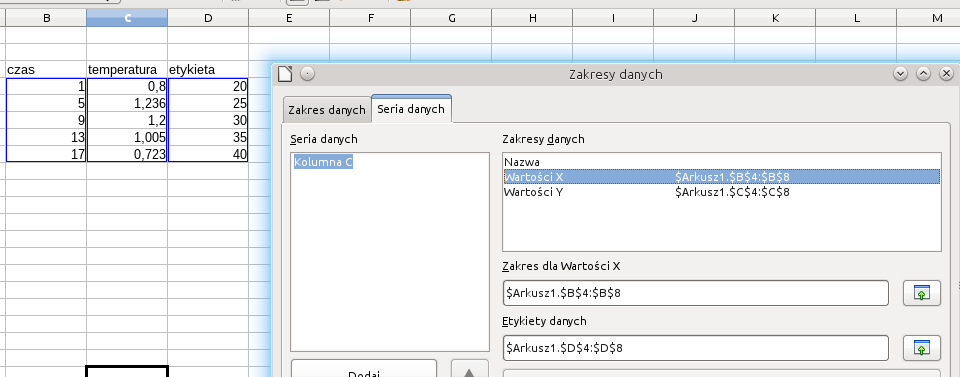Screen dimensions: 960x377
Task: Focus the Etykiety danych text field
Action: (696, 348)
